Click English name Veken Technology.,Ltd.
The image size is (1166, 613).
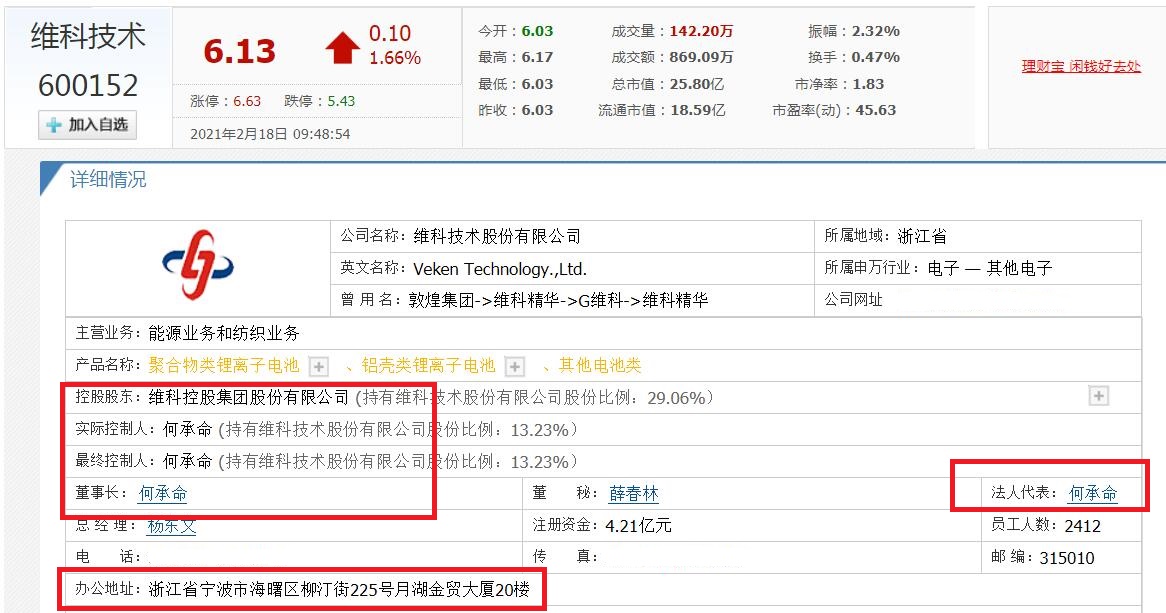[500, 269]
